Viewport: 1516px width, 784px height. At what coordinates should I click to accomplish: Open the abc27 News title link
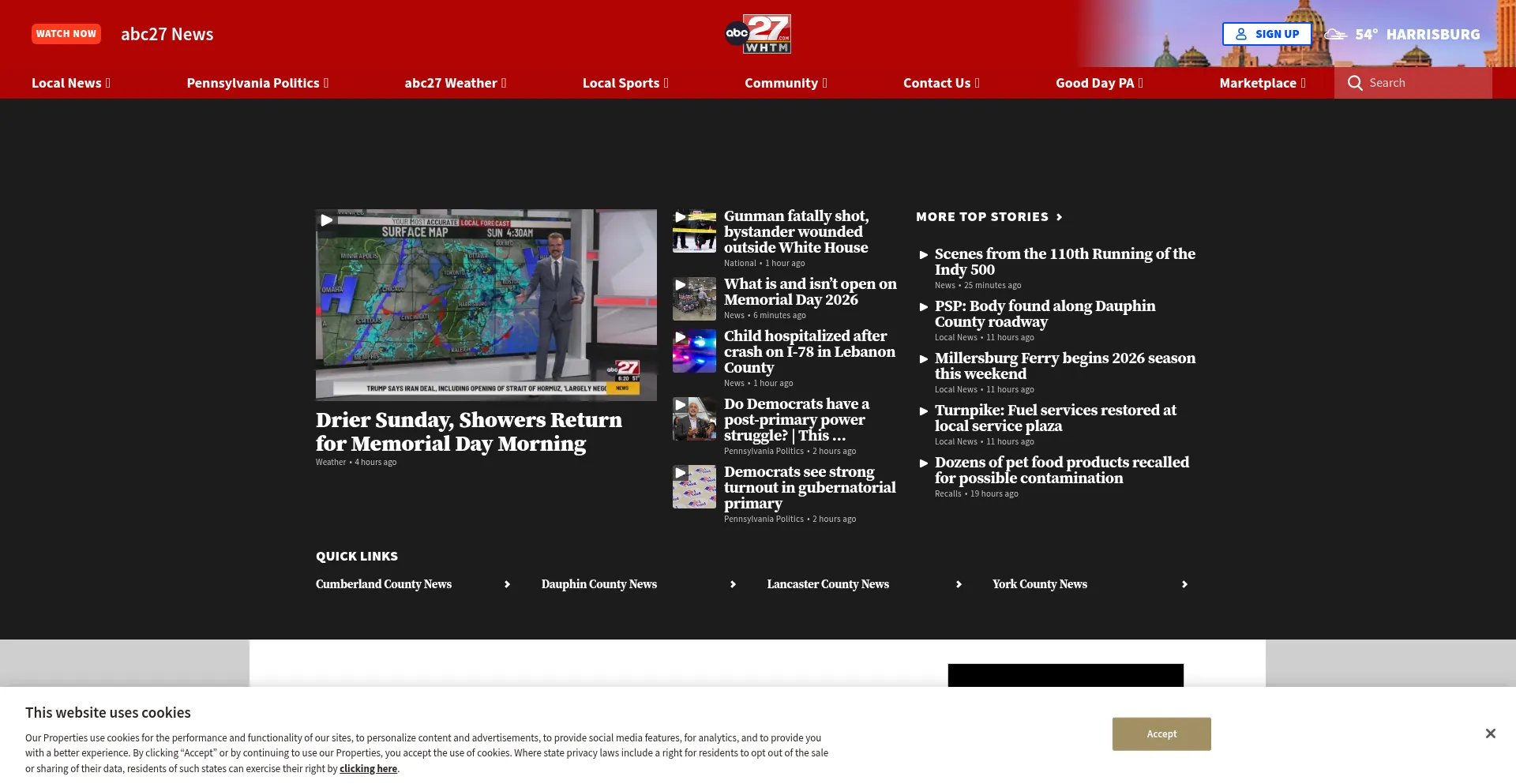(x=167, y=34)
